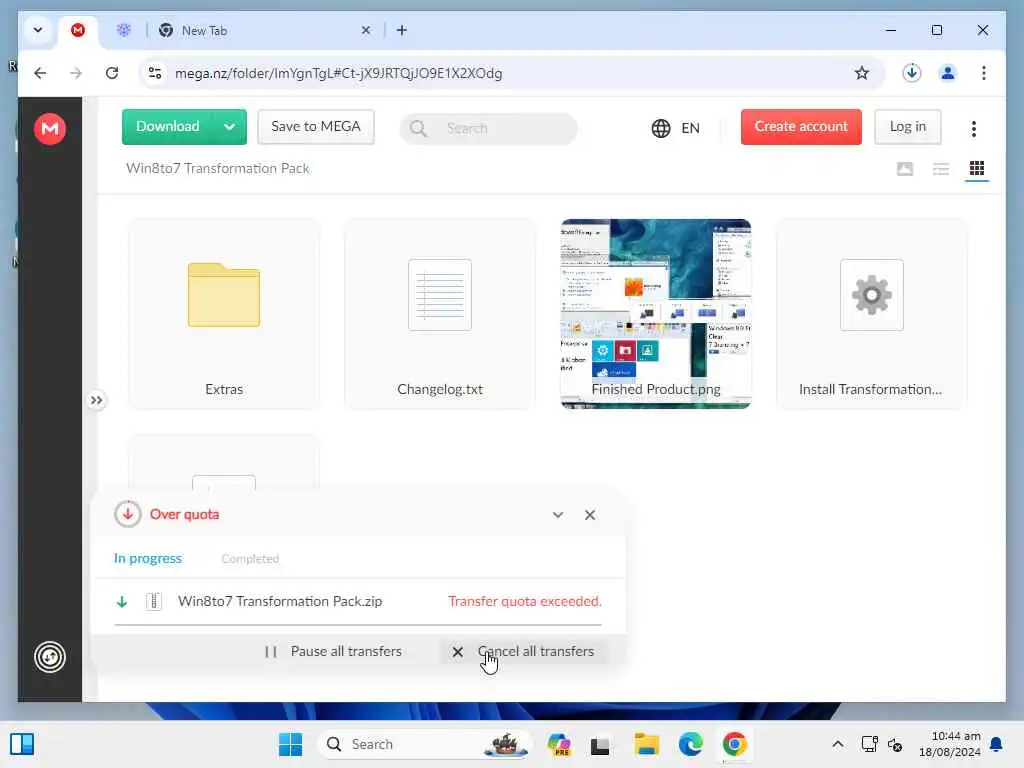Screen dimensions: 1024x768
Task: Click the Over quota download status icon
Action: click(127, 515)
